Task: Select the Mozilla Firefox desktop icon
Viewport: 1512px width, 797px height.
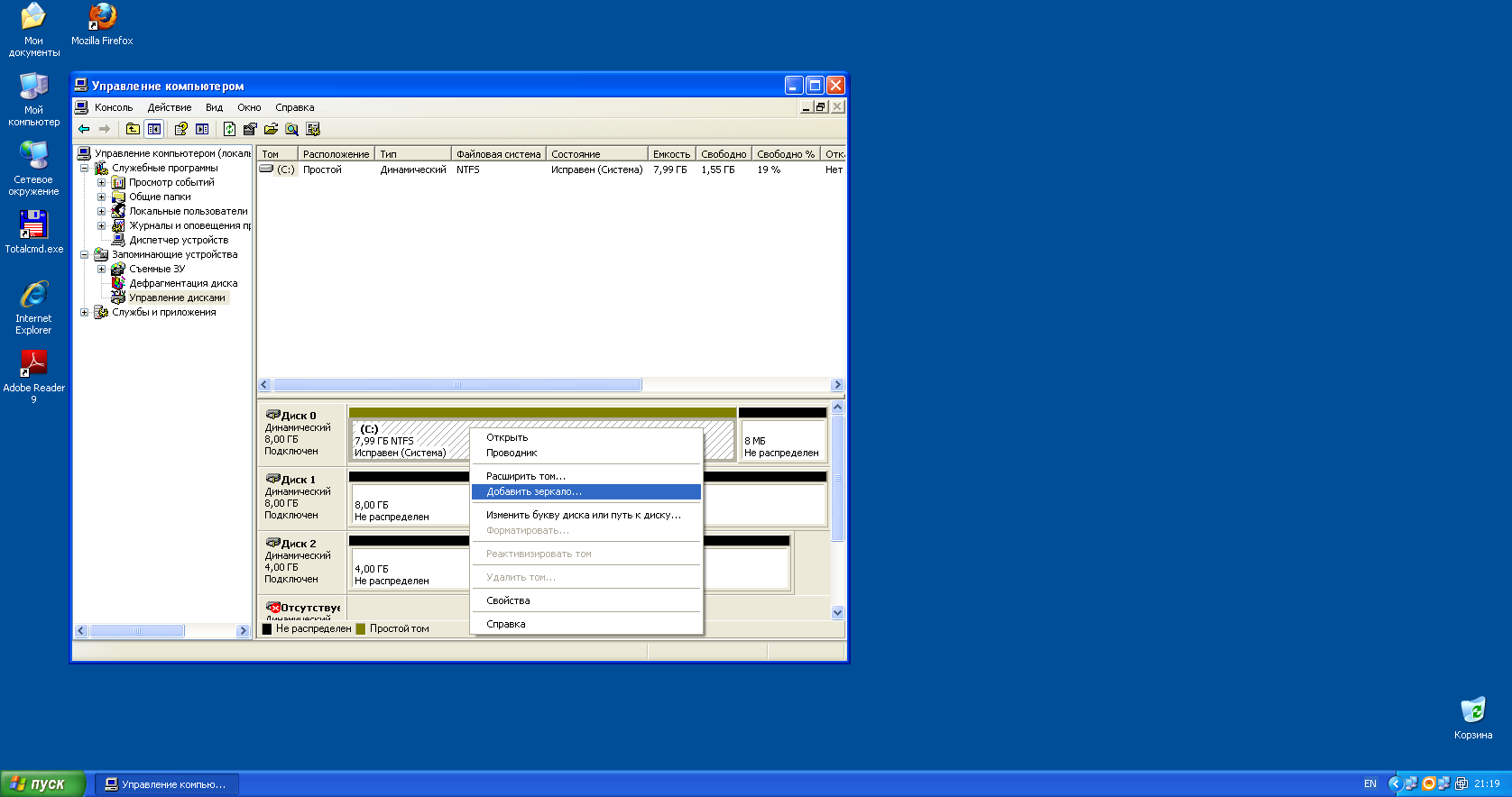Action: (x=102, y=24)
